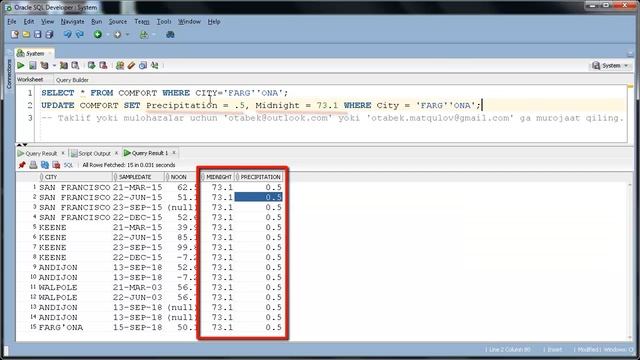Click the Forward navigation icon

[x=118, y=35]
